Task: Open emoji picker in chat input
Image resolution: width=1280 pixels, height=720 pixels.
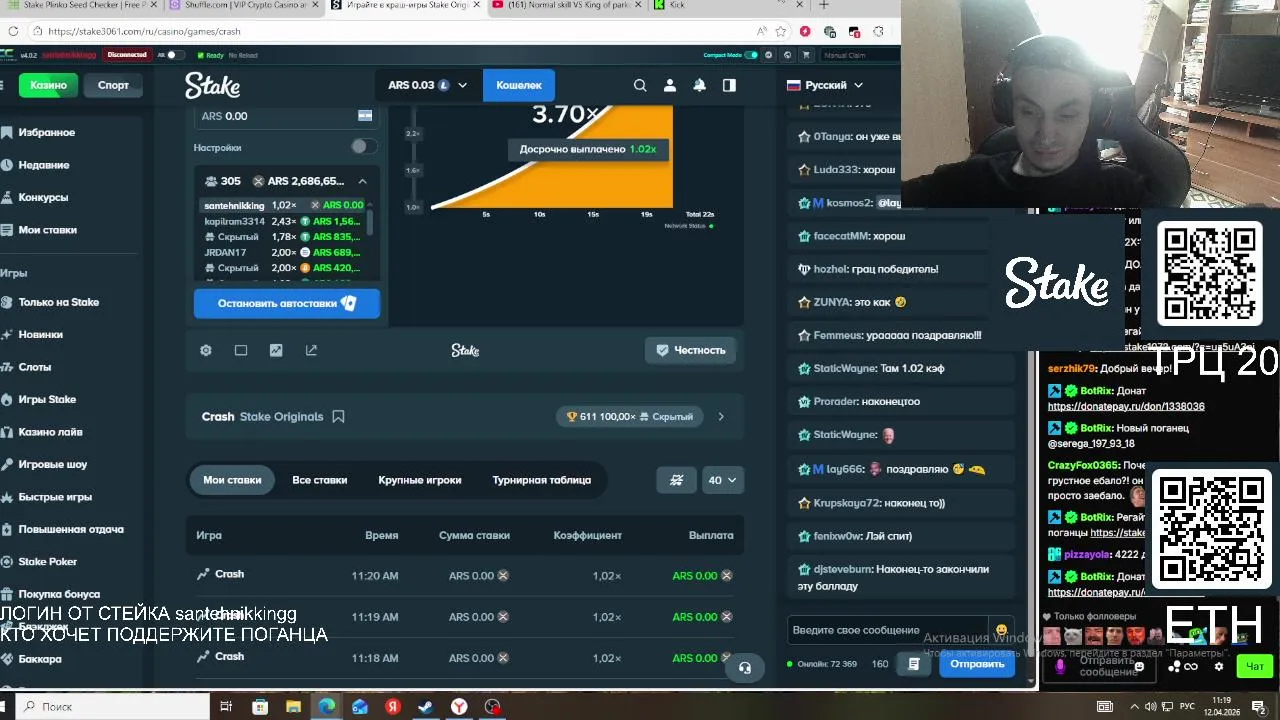Action: pos(1001,630)
